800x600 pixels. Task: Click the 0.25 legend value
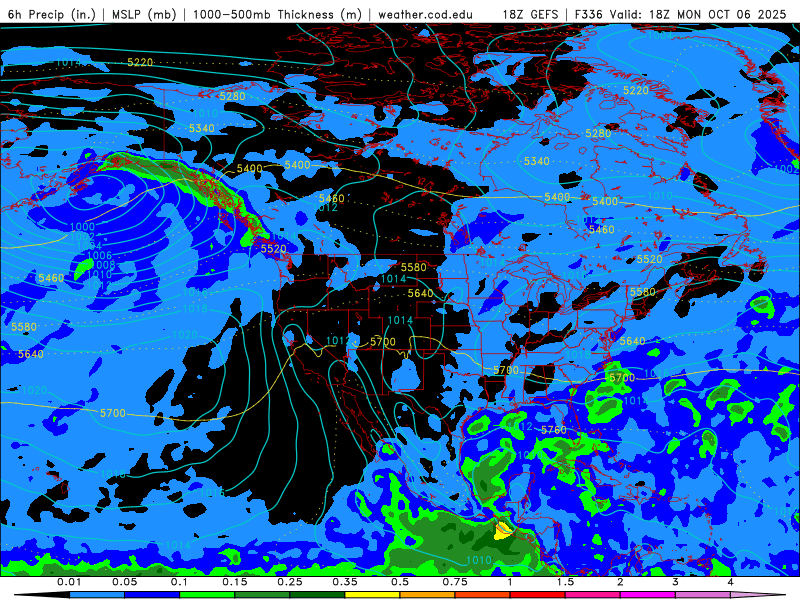(290, 582)
